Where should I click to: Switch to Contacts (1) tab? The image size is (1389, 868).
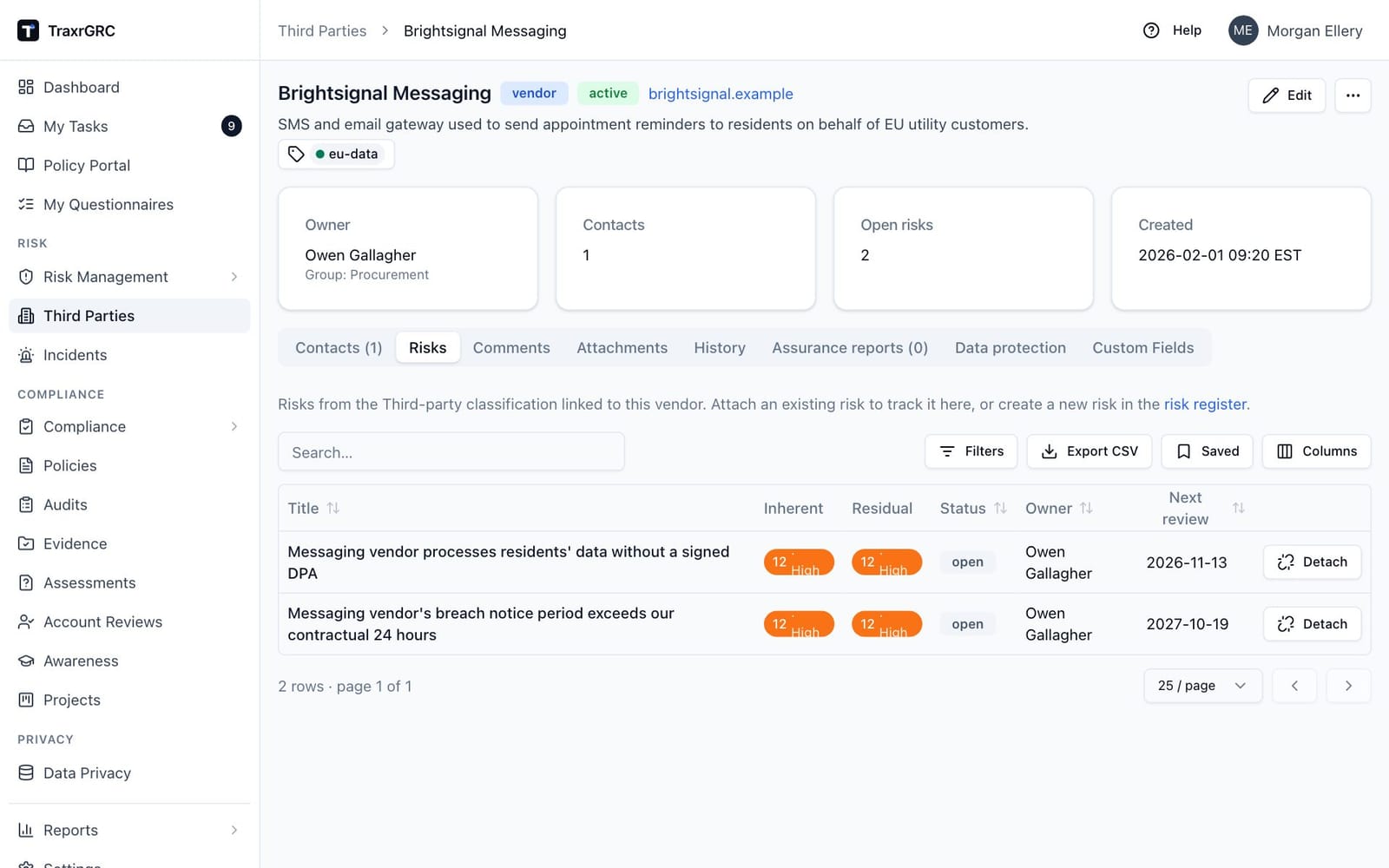(339, 347)
